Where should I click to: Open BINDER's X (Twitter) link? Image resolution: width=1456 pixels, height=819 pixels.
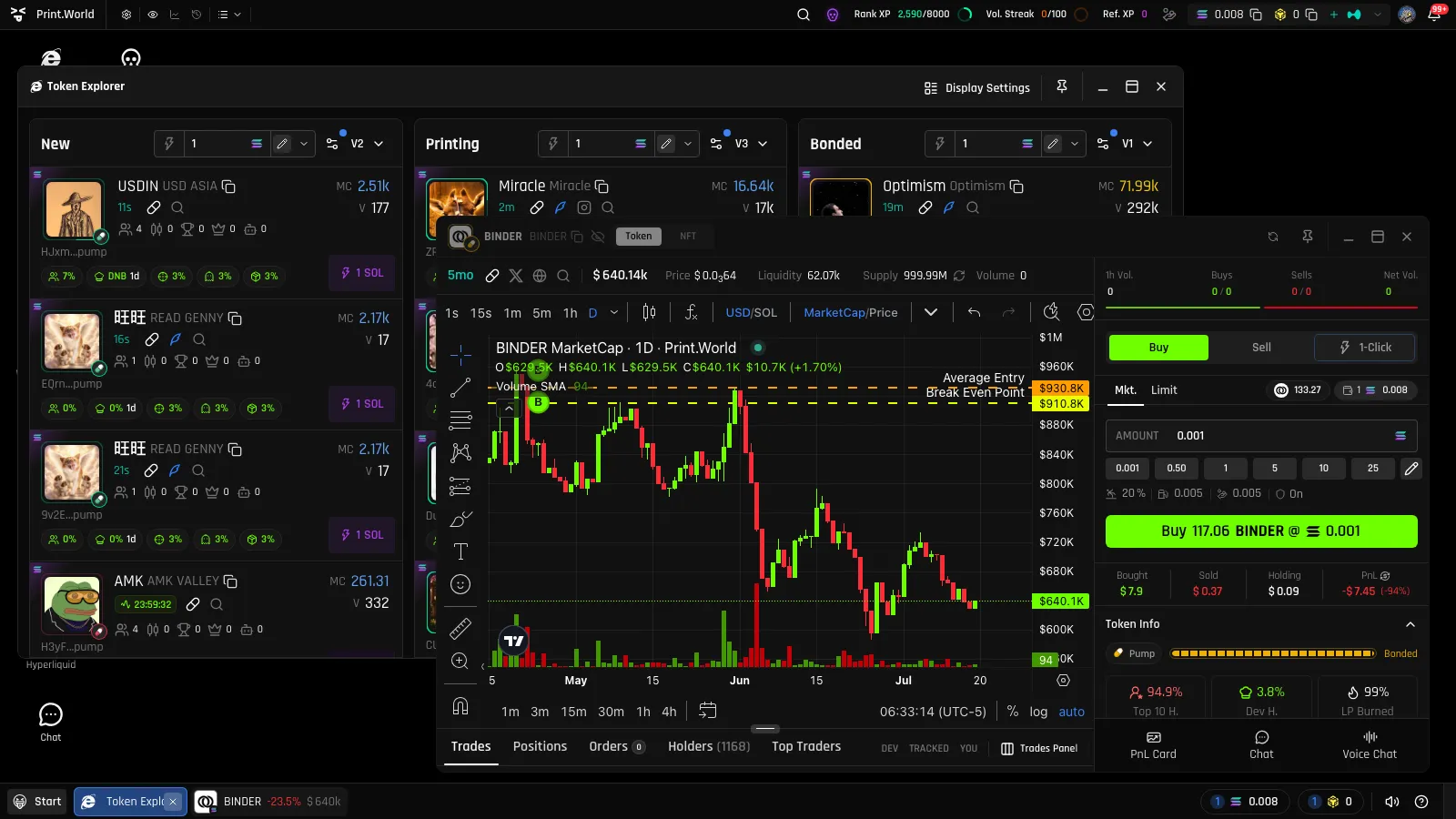[516, 276]
